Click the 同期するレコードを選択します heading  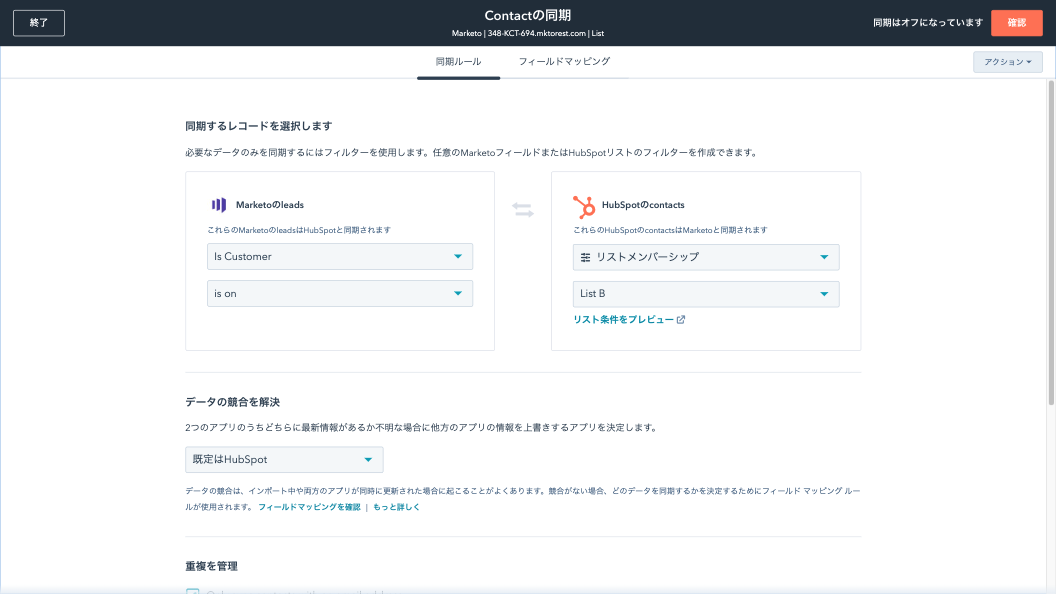point(259,126)
